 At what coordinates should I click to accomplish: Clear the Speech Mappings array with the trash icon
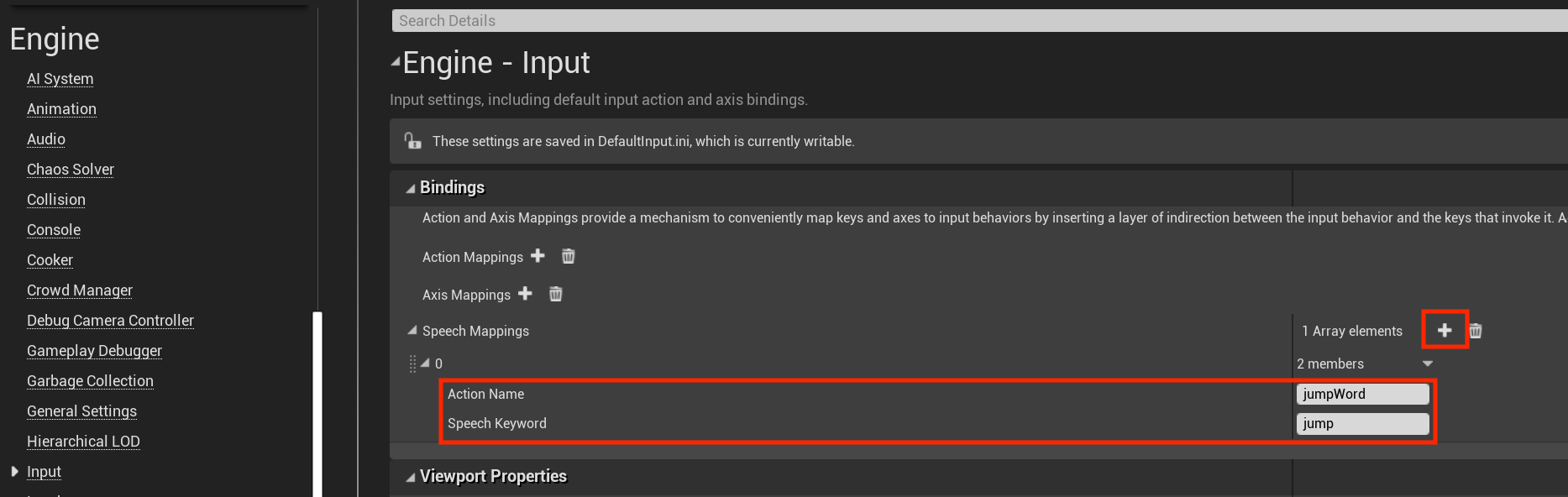pyautogui.click(x=1476, y=330)
